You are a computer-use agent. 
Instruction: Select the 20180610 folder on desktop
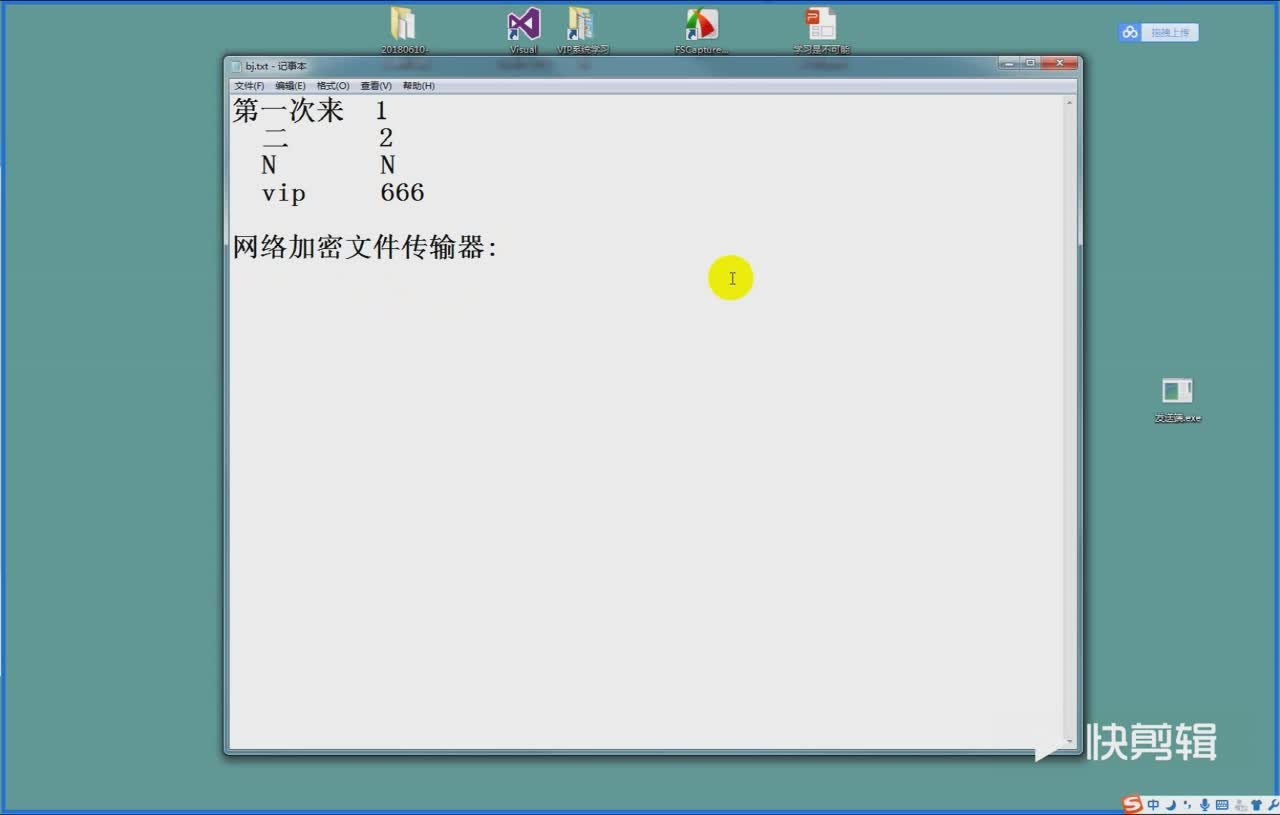tap(404, 30)
